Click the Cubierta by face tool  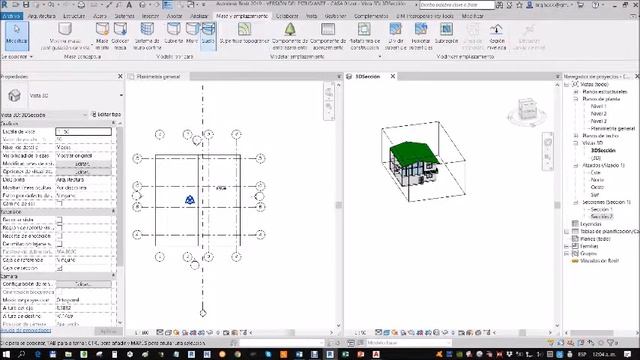point(173,33)
